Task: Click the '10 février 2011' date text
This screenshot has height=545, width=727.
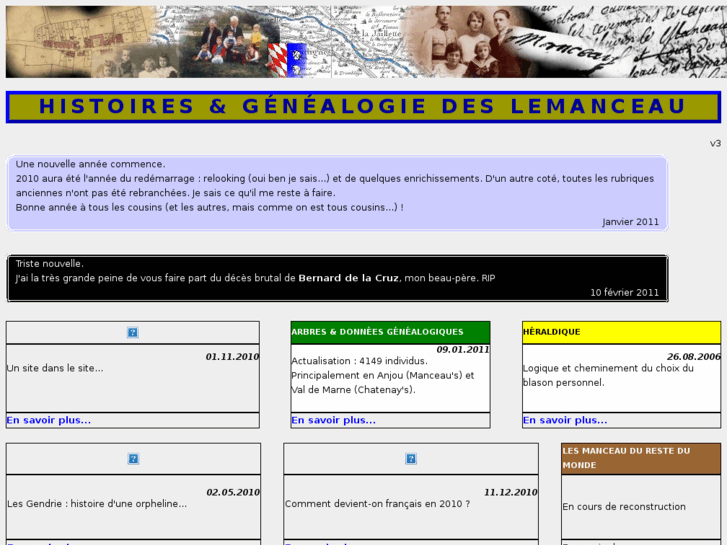Action: click(x=624, y=293)
